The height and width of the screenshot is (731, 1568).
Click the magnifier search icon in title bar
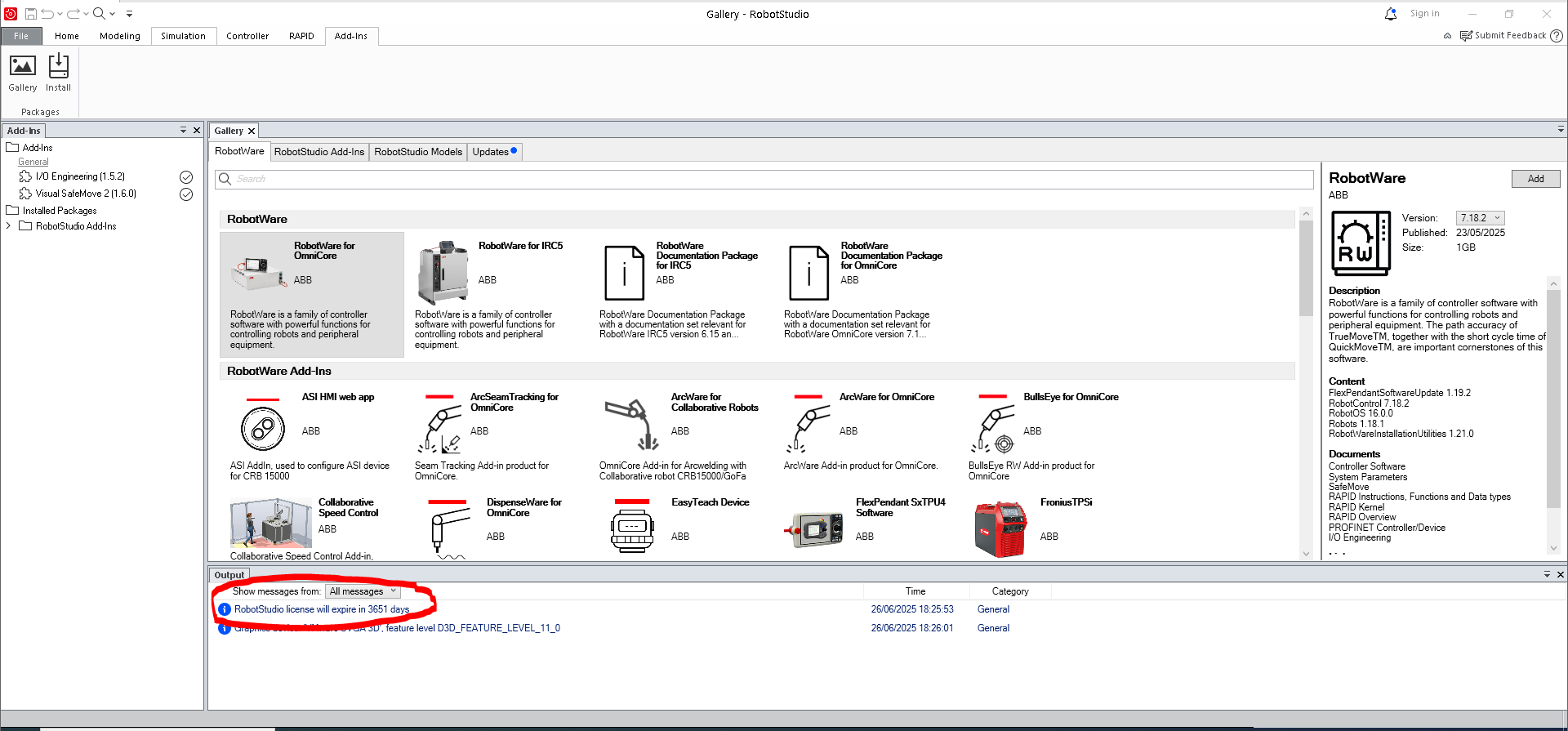tap(99, 14)
